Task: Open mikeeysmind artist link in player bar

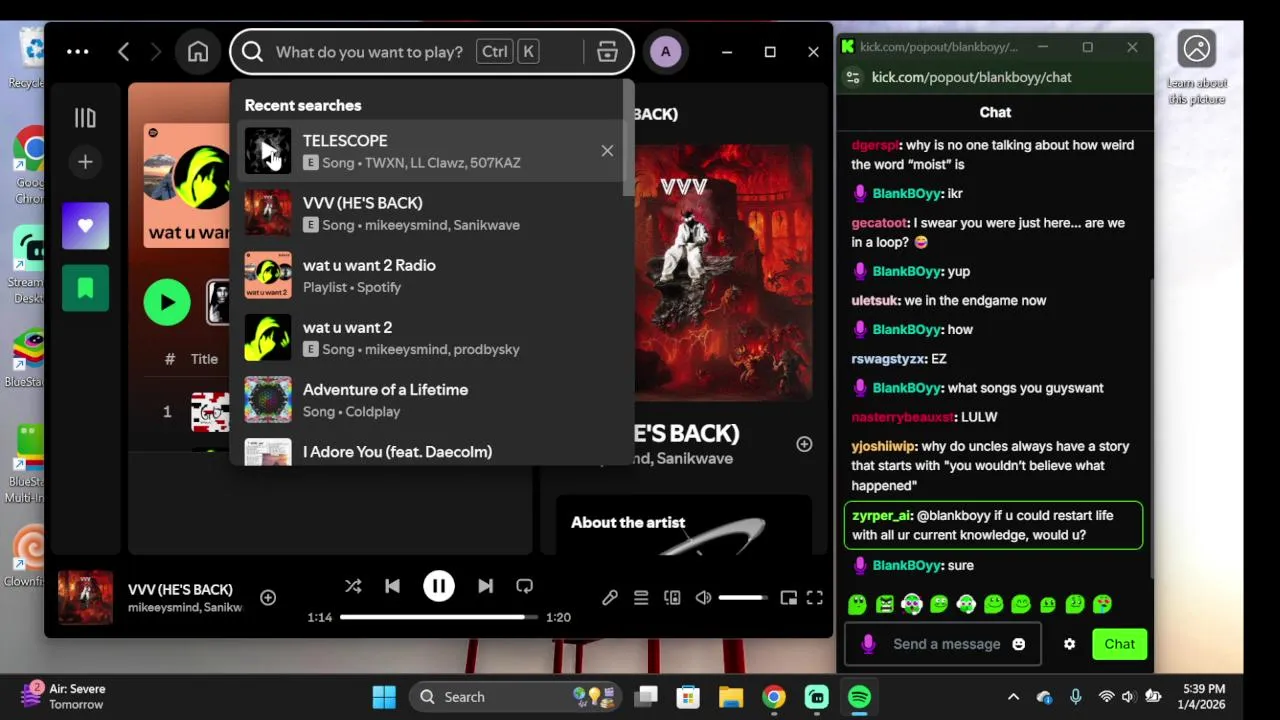Action: pos(163,607)
